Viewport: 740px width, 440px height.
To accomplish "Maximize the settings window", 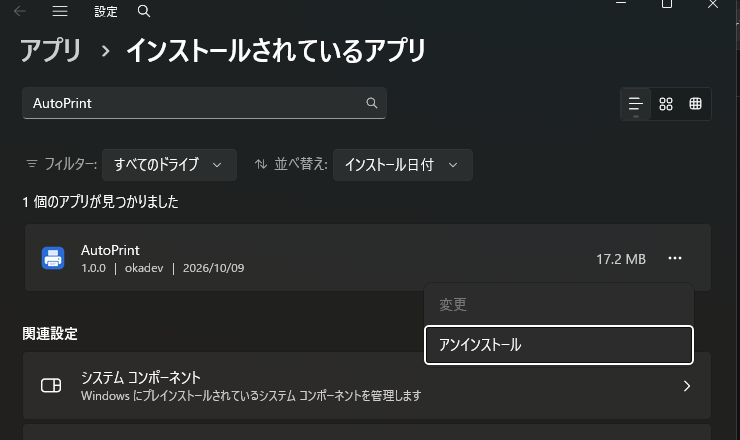I will (x=667, y=4).
